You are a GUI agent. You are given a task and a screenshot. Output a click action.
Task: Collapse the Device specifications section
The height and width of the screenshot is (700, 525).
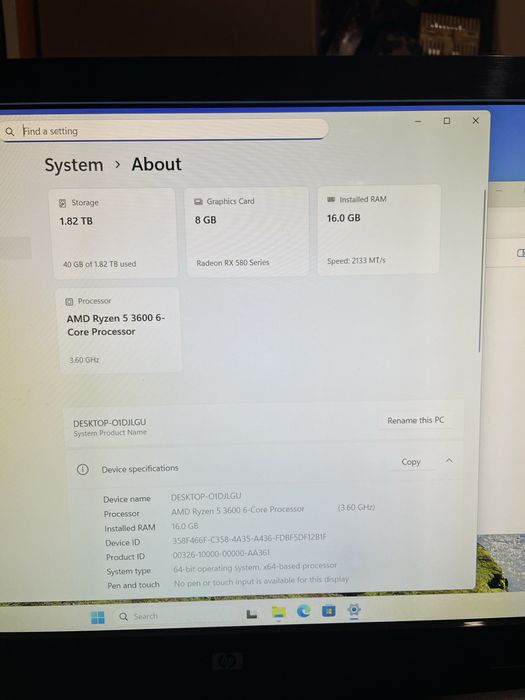click(x=449, y=460)
